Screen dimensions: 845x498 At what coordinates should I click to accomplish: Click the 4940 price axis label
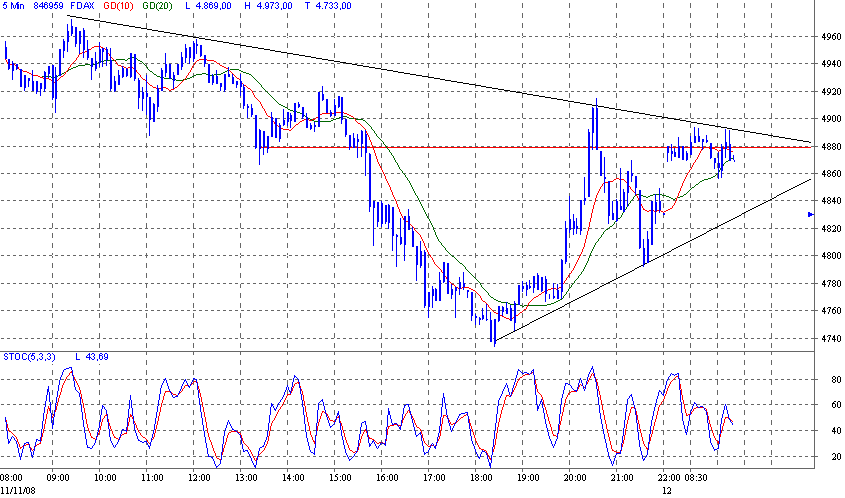pos(830,64)
